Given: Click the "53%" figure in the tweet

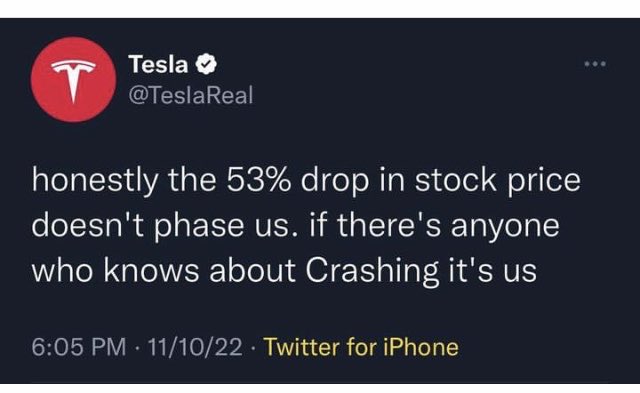Looking at the screenshot, I should click(258, 180).
